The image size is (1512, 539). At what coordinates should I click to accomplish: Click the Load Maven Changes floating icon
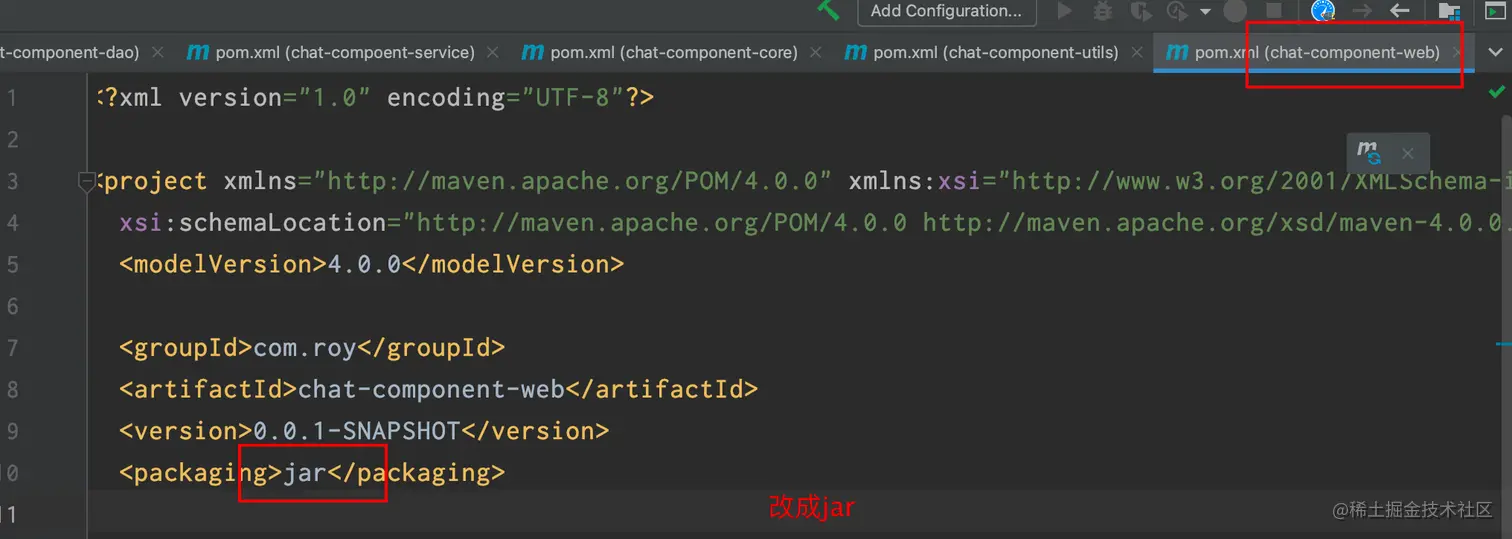[x=1368, y=153]
